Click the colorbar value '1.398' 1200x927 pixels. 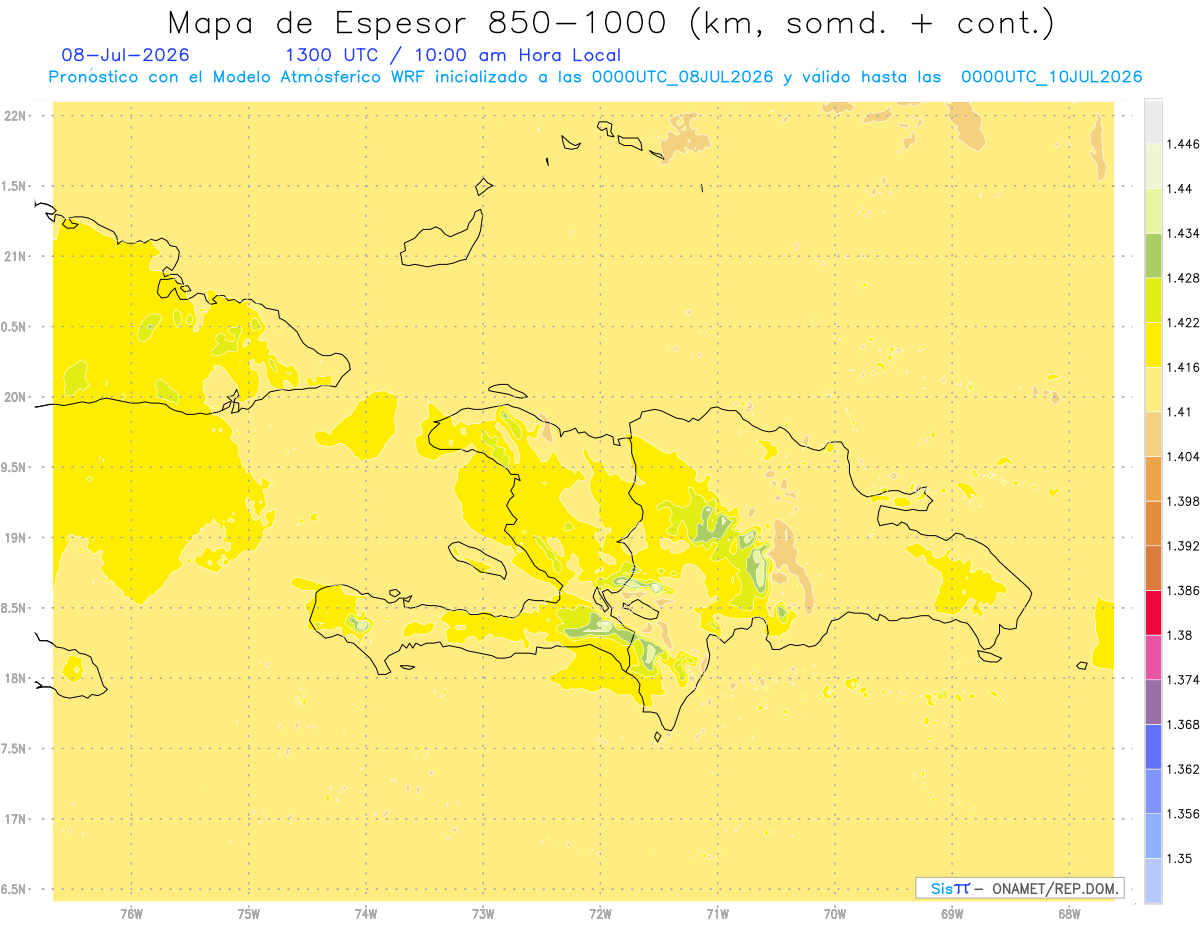[1182, 501]
